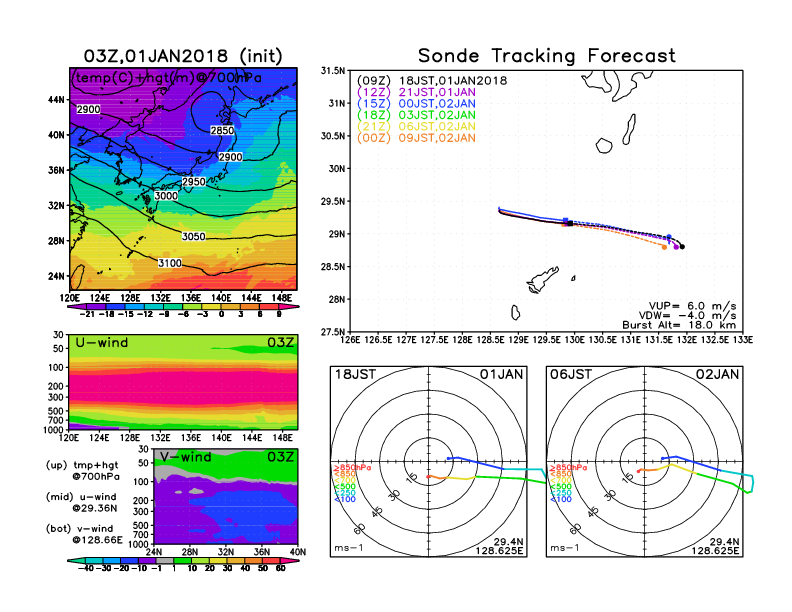
Task: Click "≥850hPa" legend in the 18JST hodograph
Action: 352,468
